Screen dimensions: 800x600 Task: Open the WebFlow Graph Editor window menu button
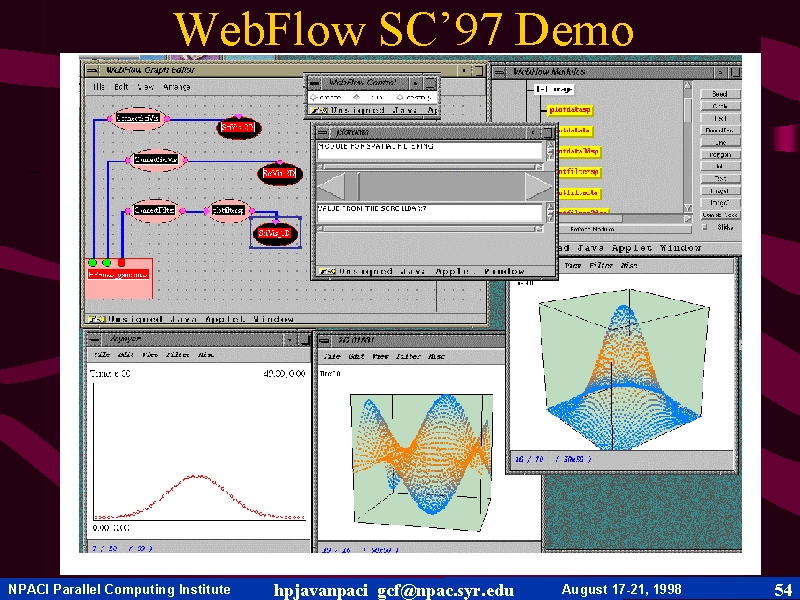click(x=92, y=70)
